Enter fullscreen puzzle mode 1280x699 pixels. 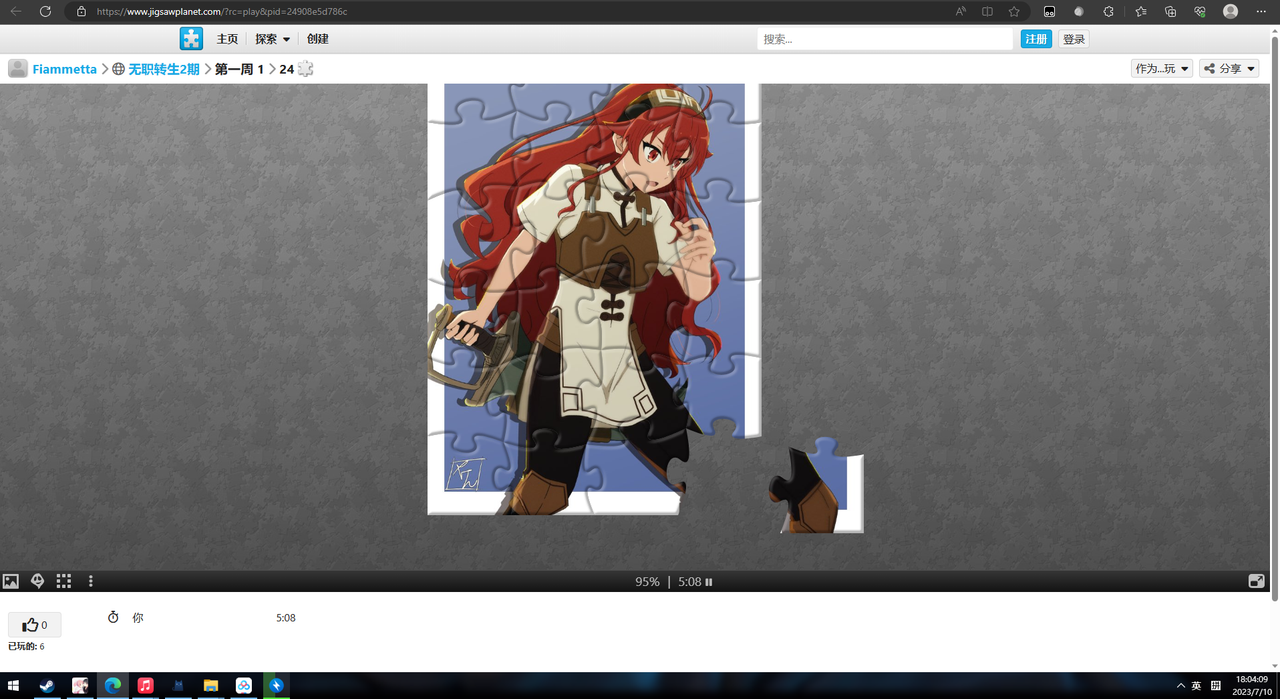[x=1257, y=581]
